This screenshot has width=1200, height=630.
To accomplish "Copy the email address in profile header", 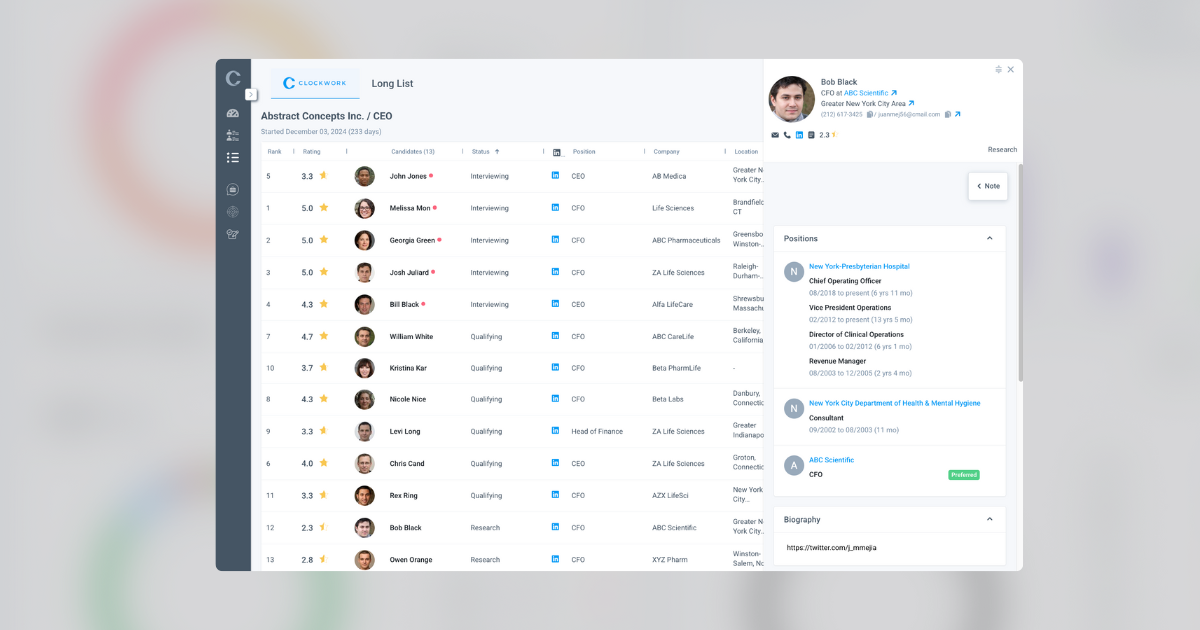I will (947, 114).
